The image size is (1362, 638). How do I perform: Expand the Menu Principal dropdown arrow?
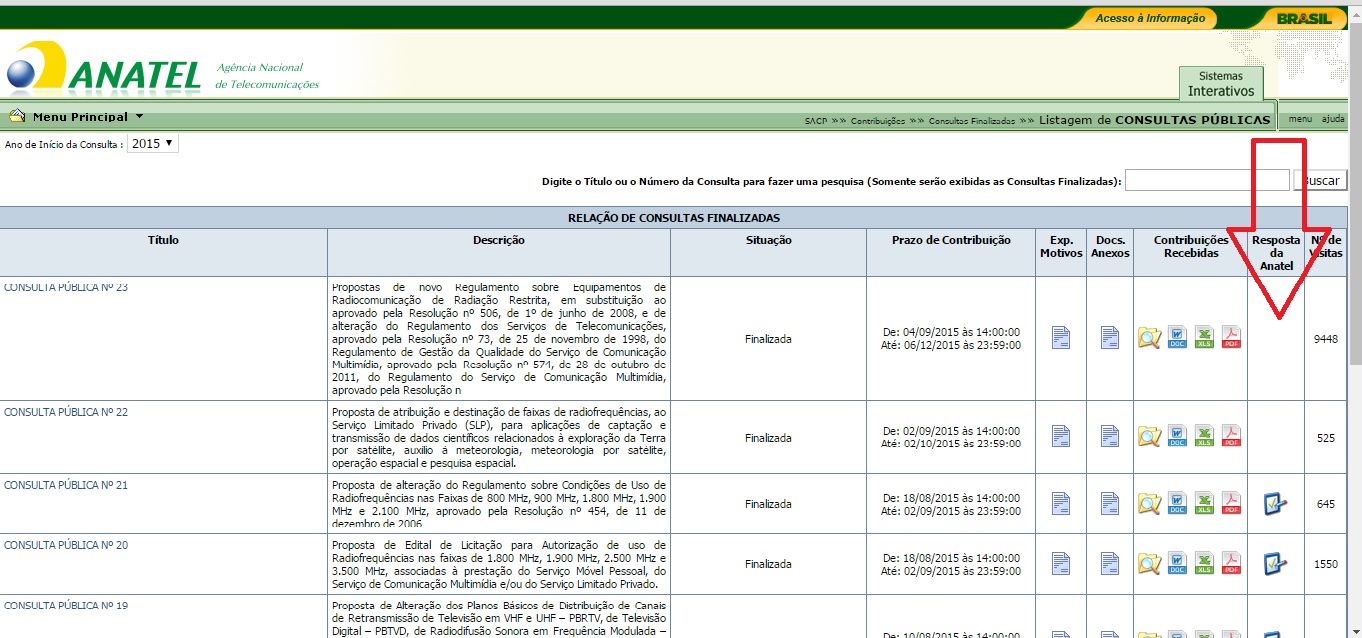click(139, 117)
